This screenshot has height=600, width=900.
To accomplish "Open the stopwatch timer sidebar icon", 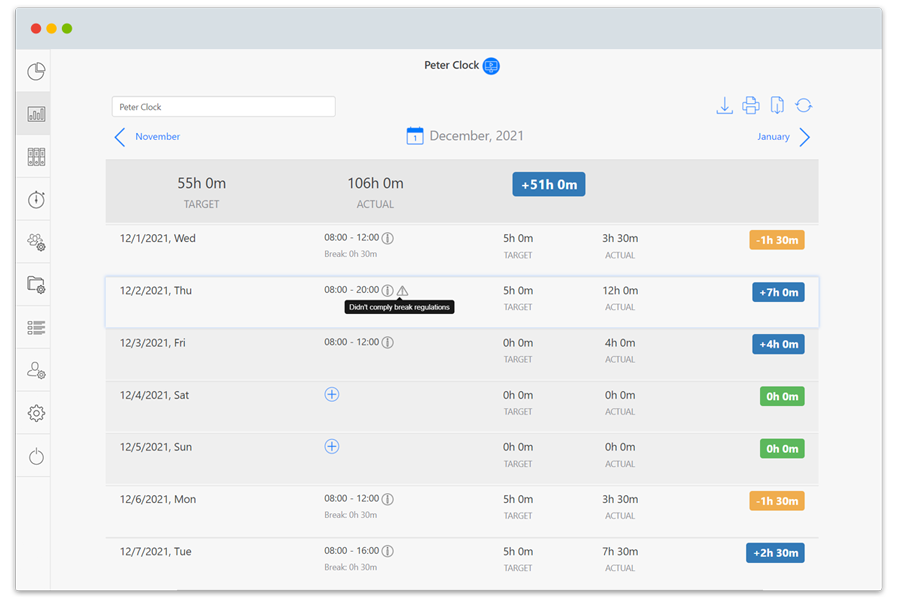I will coord(36,200).
